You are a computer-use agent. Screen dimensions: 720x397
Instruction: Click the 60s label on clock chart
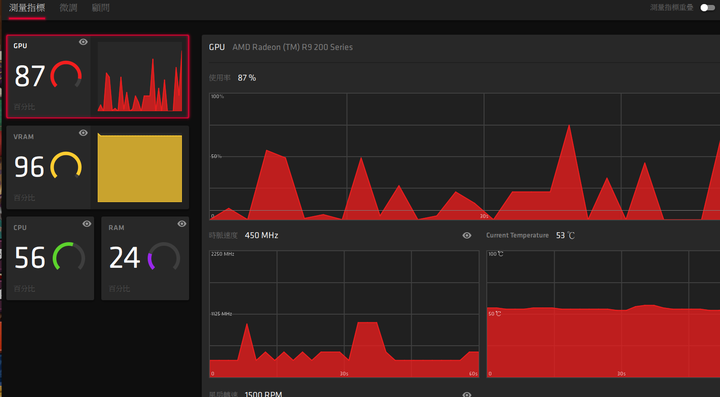473,374
